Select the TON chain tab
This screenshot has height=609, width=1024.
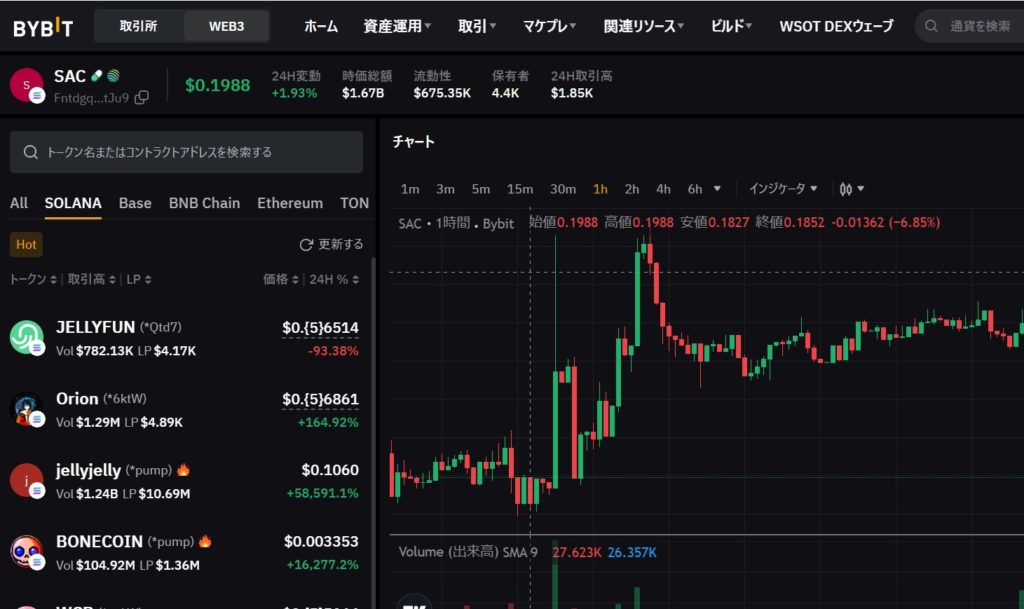pyautogui.click(x=355, y=203)
